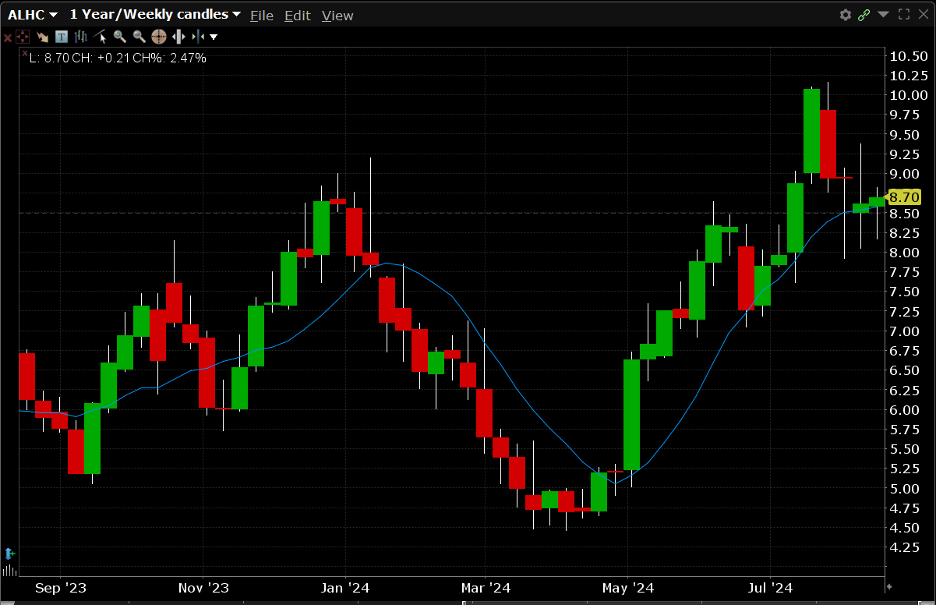Click the Jul '24 axis label
Viewport: 936px width, 606px height.
point(770,588)
